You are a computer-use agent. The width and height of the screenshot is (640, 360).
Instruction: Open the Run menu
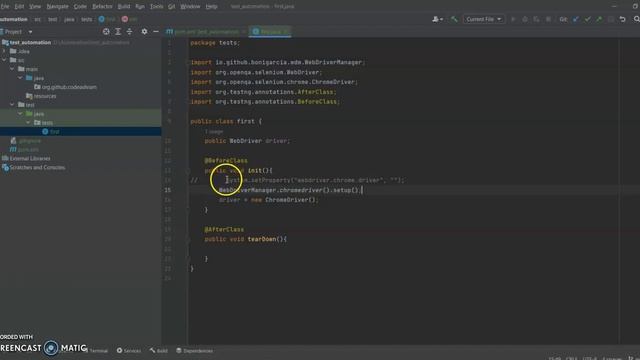coord(140,7)
